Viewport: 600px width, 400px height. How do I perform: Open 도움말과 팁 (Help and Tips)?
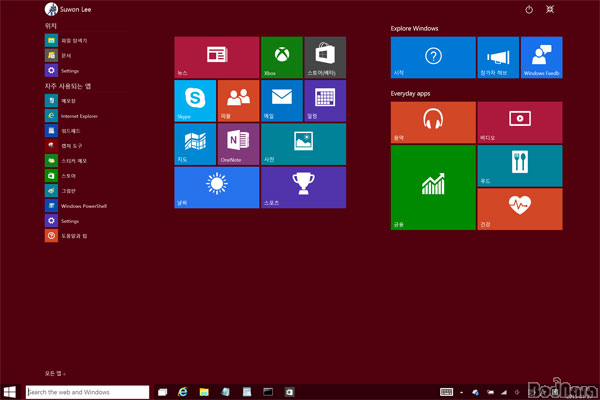[x=66, y=236]
